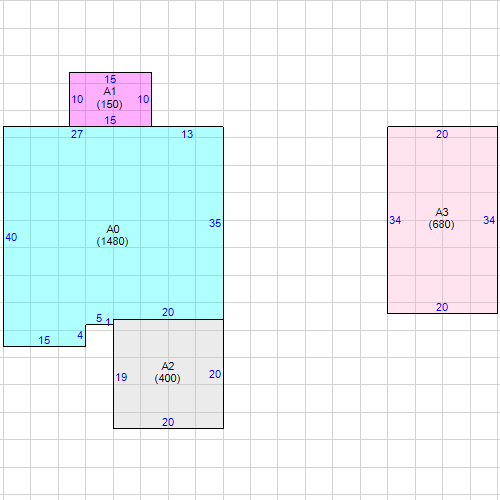Select the A3 (680) area label

click(x=442, y=218)
